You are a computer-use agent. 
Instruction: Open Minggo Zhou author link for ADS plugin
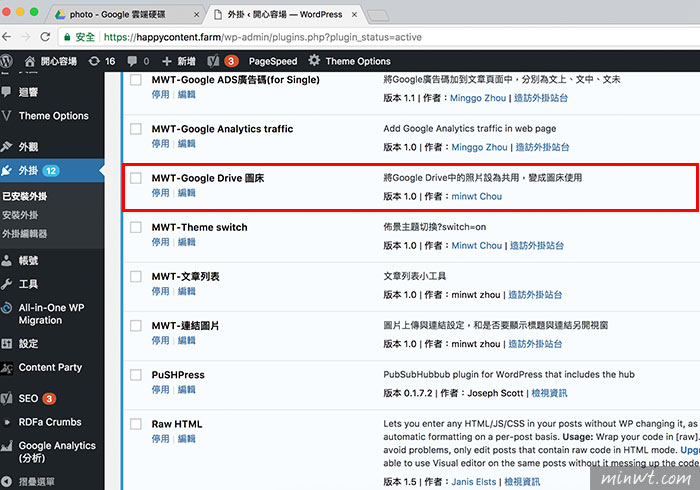[478, 98]
